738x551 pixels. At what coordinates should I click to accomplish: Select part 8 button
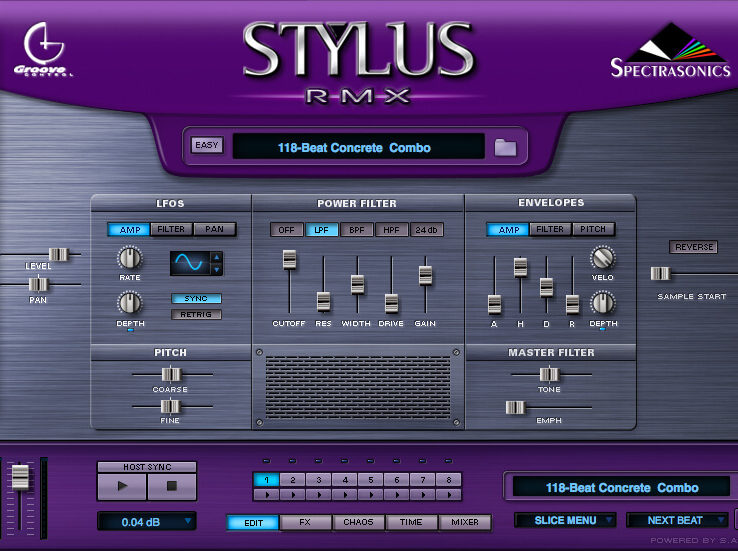(449, 480)
